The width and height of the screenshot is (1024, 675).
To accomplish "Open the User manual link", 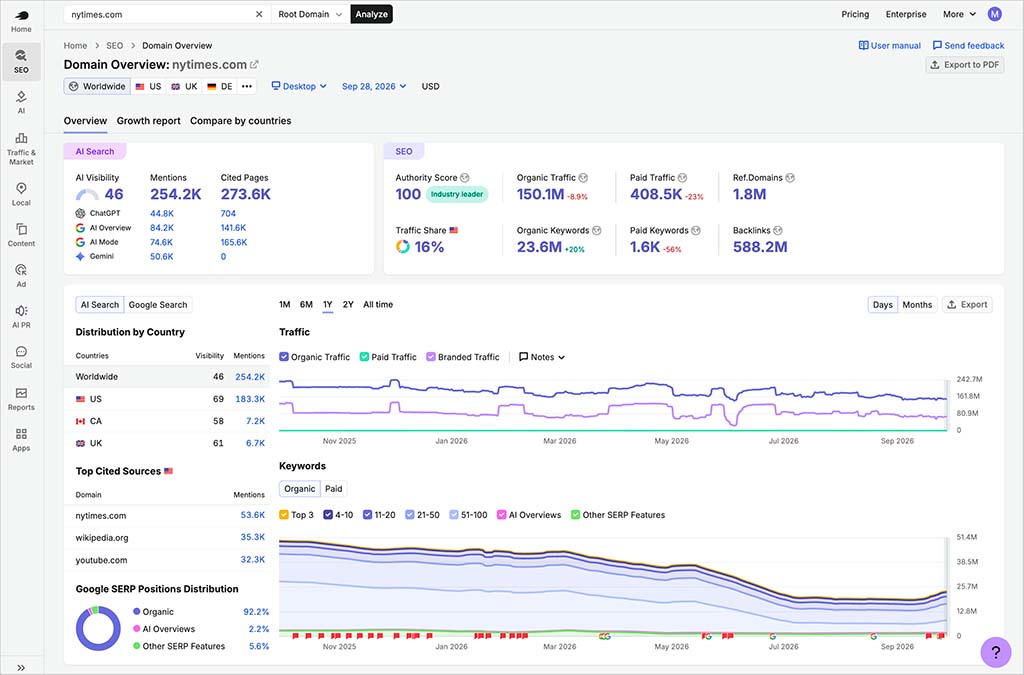I will 889,46.
